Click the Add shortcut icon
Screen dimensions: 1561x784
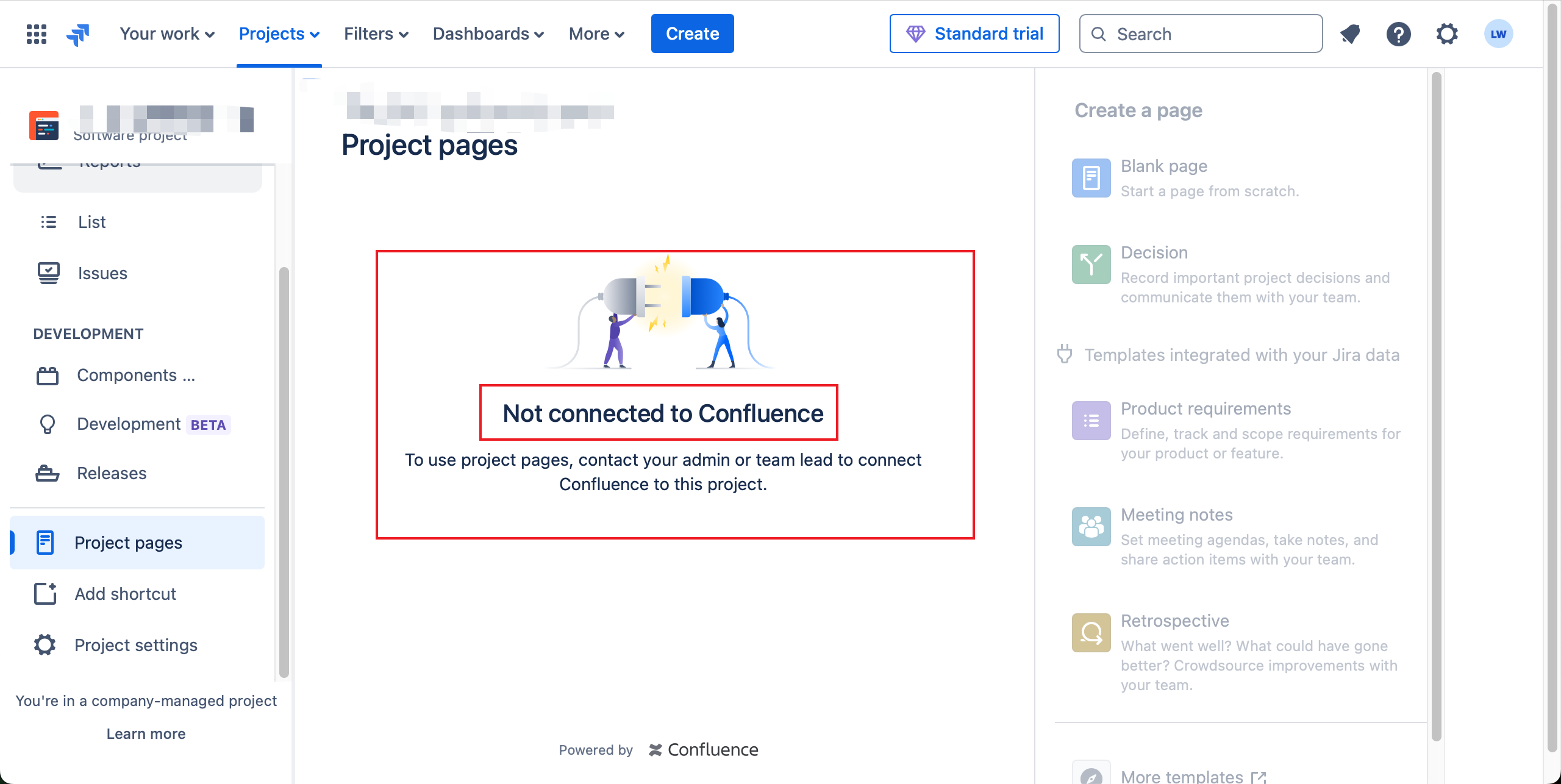(x=46, y=594)
